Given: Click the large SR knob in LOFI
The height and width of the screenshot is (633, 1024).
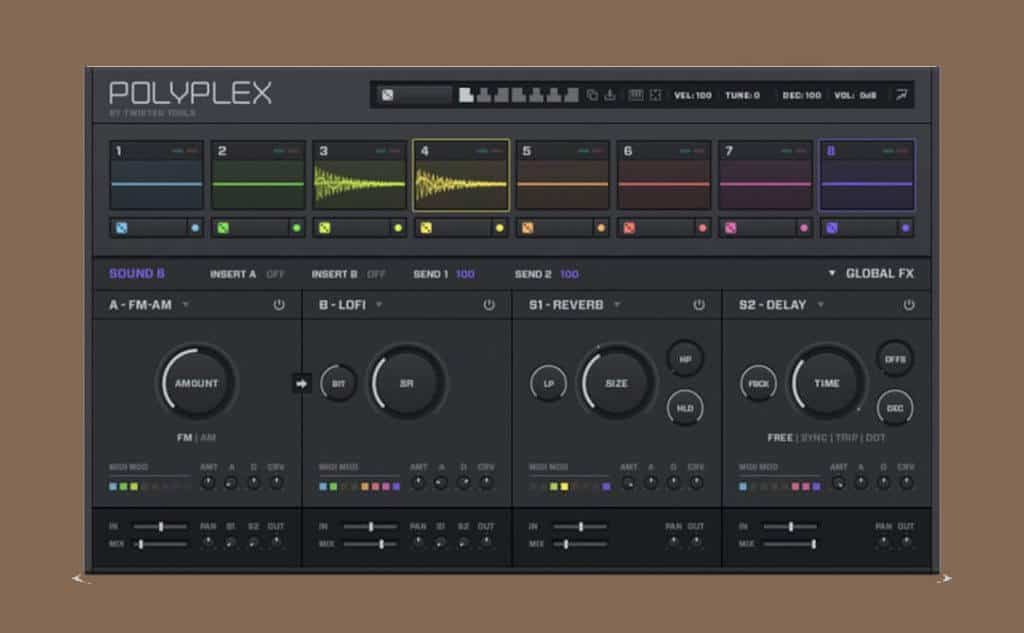Looking at the screenshot, I should coord(406,383).
